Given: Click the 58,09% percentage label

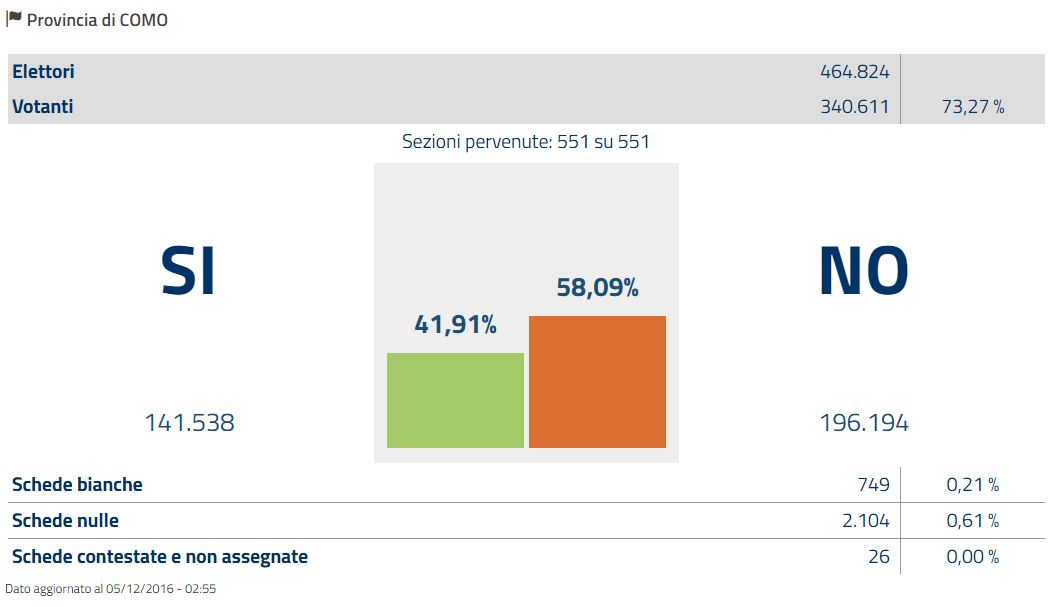Looking at the screenshot, I should [597, 288].
